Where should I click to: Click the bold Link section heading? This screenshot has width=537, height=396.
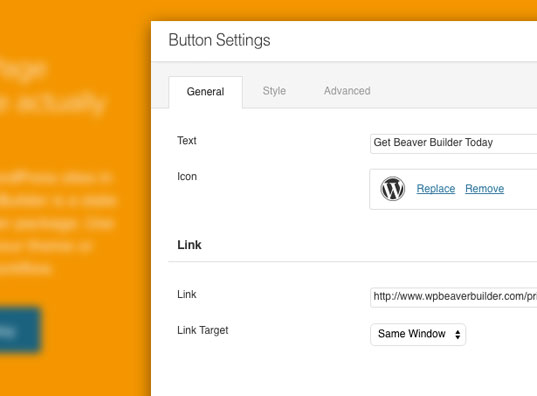tap(189, 245)
